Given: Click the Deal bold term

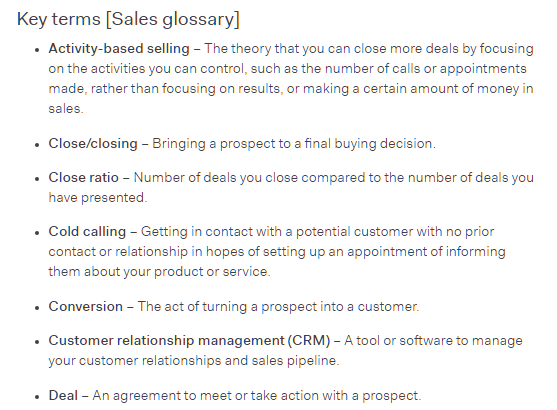Looking at the screenshot, I should point(63,395).
